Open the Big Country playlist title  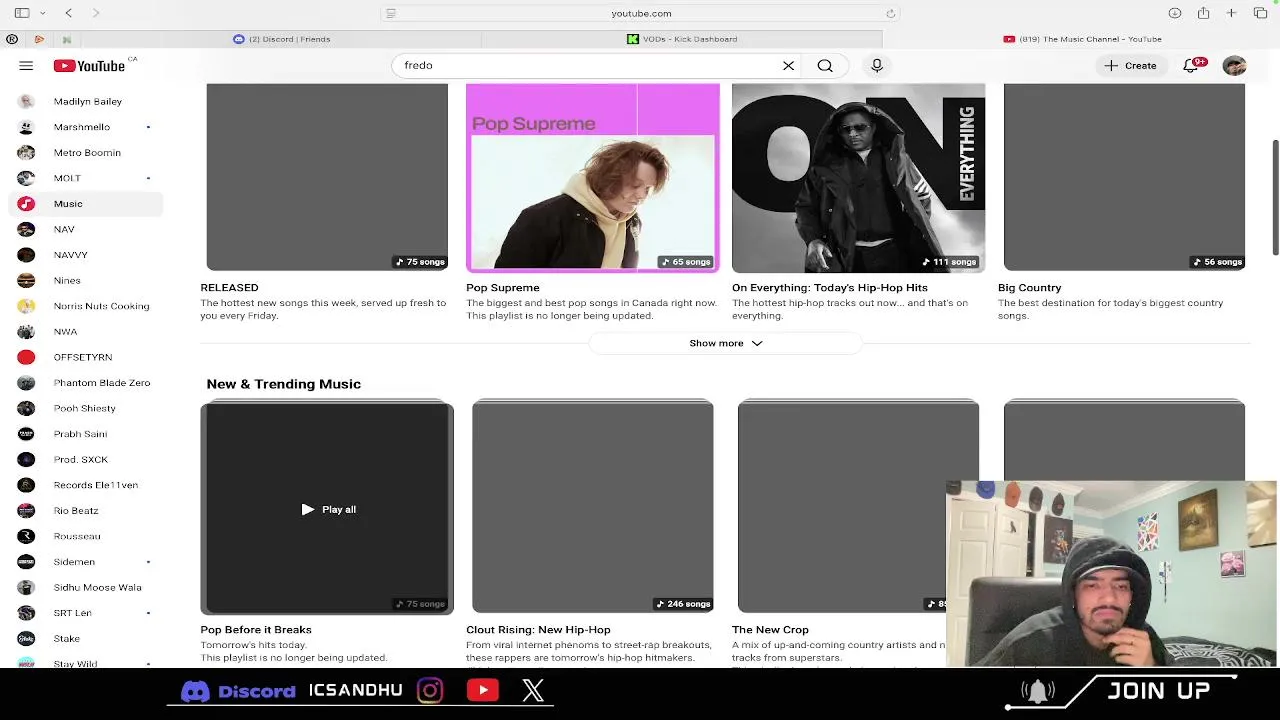[x=1029, y=288]
